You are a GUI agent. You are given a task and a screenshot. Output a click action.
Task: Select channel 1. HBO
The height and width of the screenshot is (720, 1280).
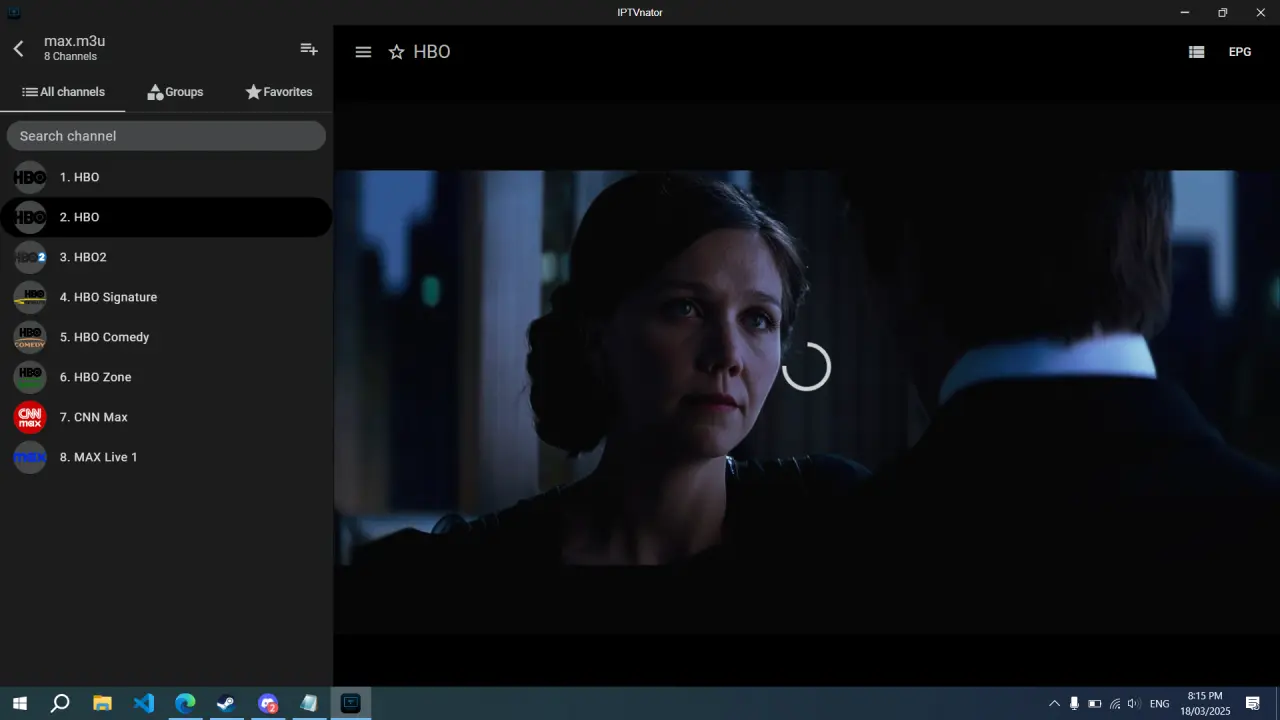coord(166,177)
